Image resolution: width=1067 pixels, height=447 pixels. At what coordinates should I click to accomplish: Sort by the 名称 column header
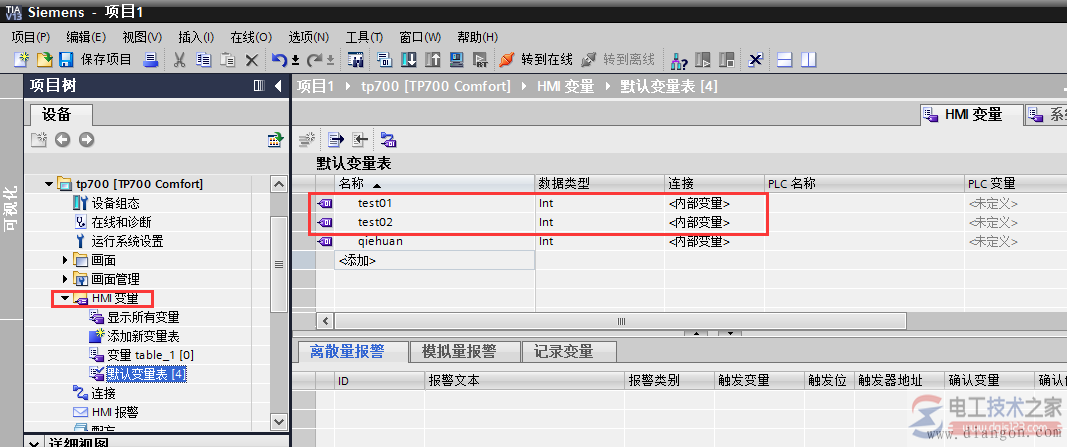[x=434, y=184]
